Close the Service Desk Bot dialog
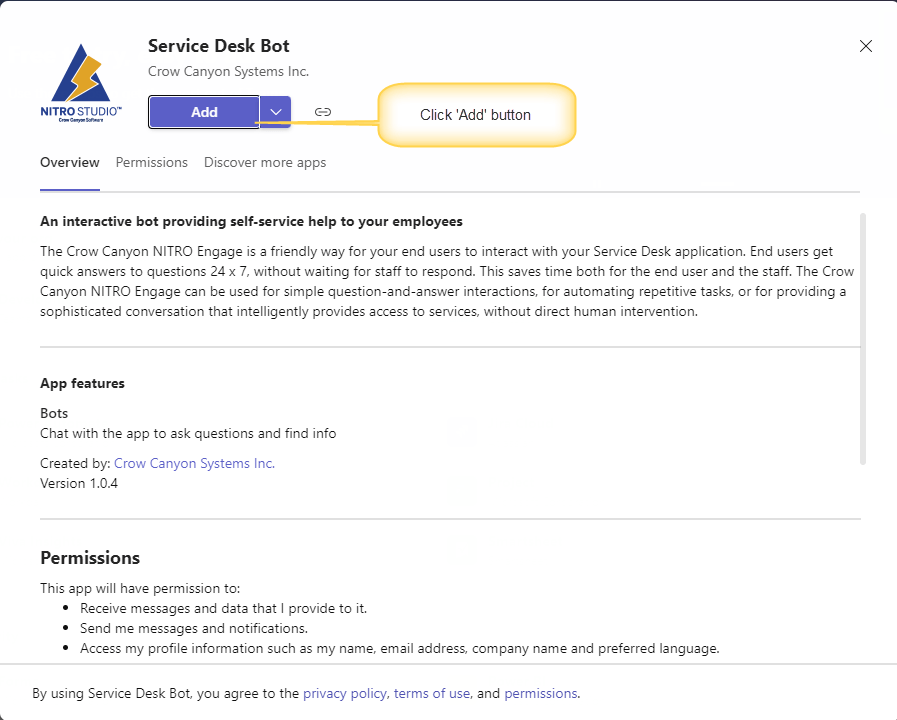The image size is (897, 720). [866, 46]
